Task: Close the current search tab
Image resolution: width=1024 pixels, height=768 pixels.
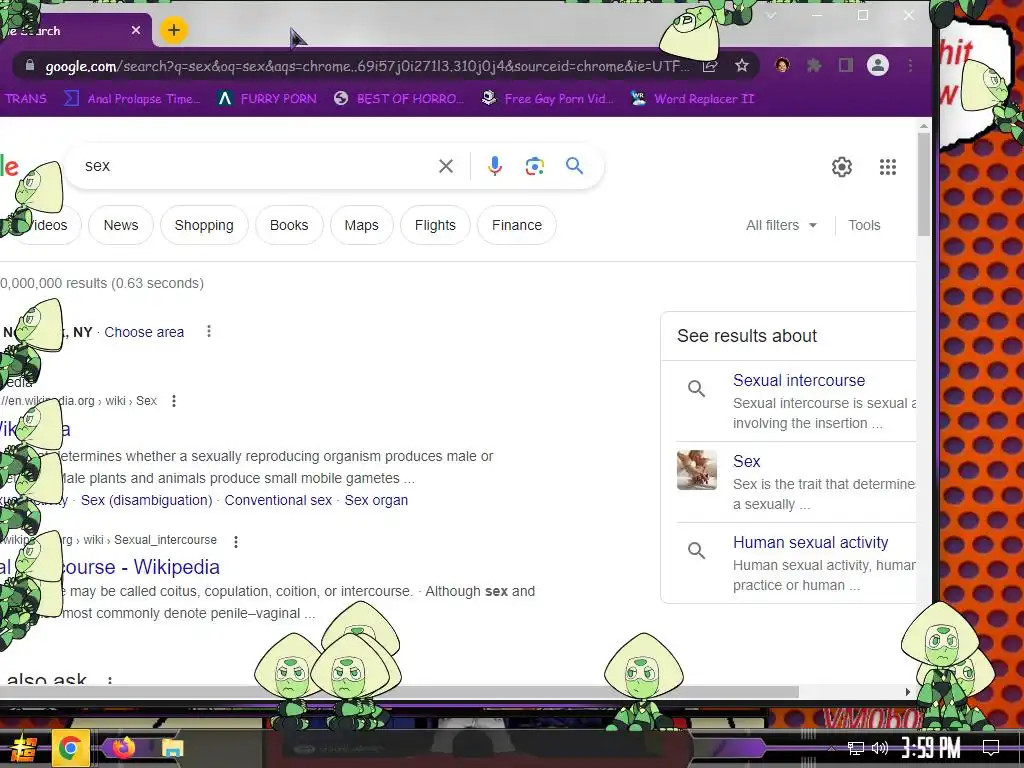Action: point(136,30)
